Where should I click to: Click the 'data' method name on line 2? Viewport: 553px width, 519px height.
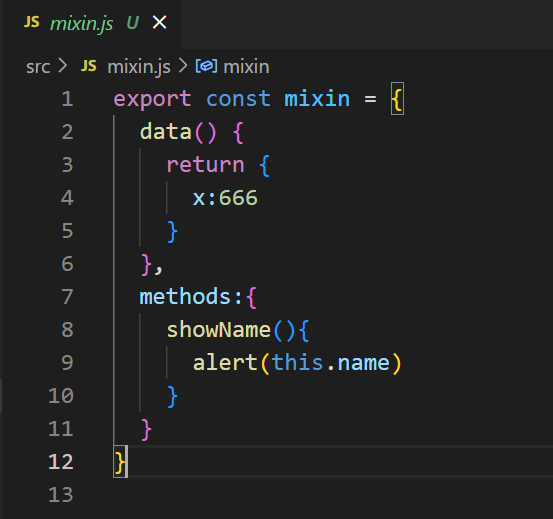point(165,132)
